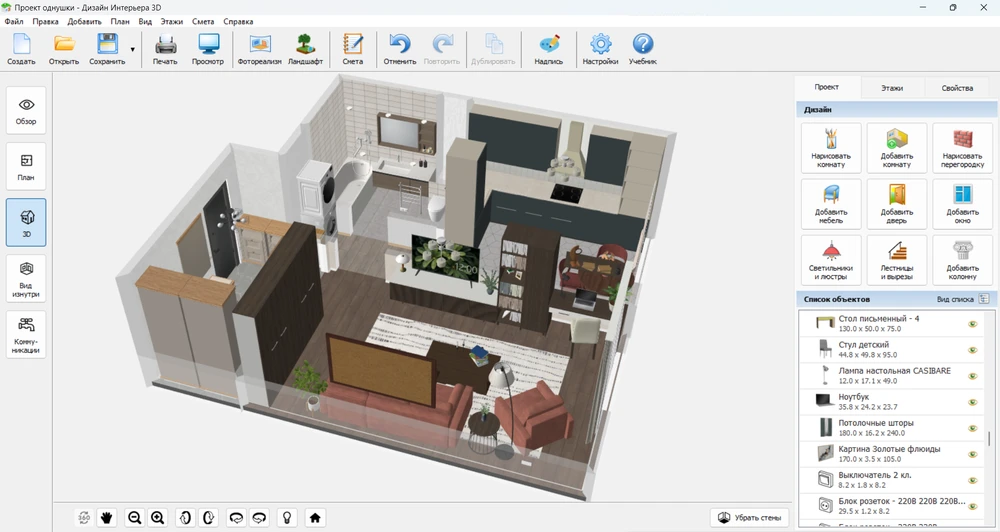The image size is (1000, 532).
Task: Zoom in with the magnifier plus icon
Action: pyautogui.click(x=157, y=517)
